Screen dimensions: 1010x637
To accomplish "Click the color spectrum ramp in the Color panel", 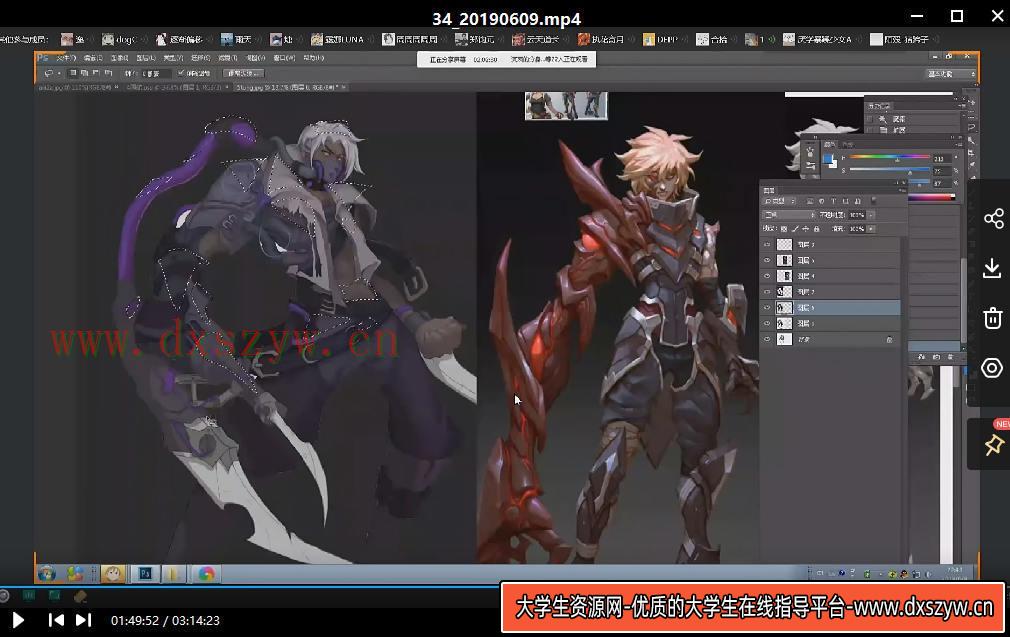I will click(x=931, y=197).
